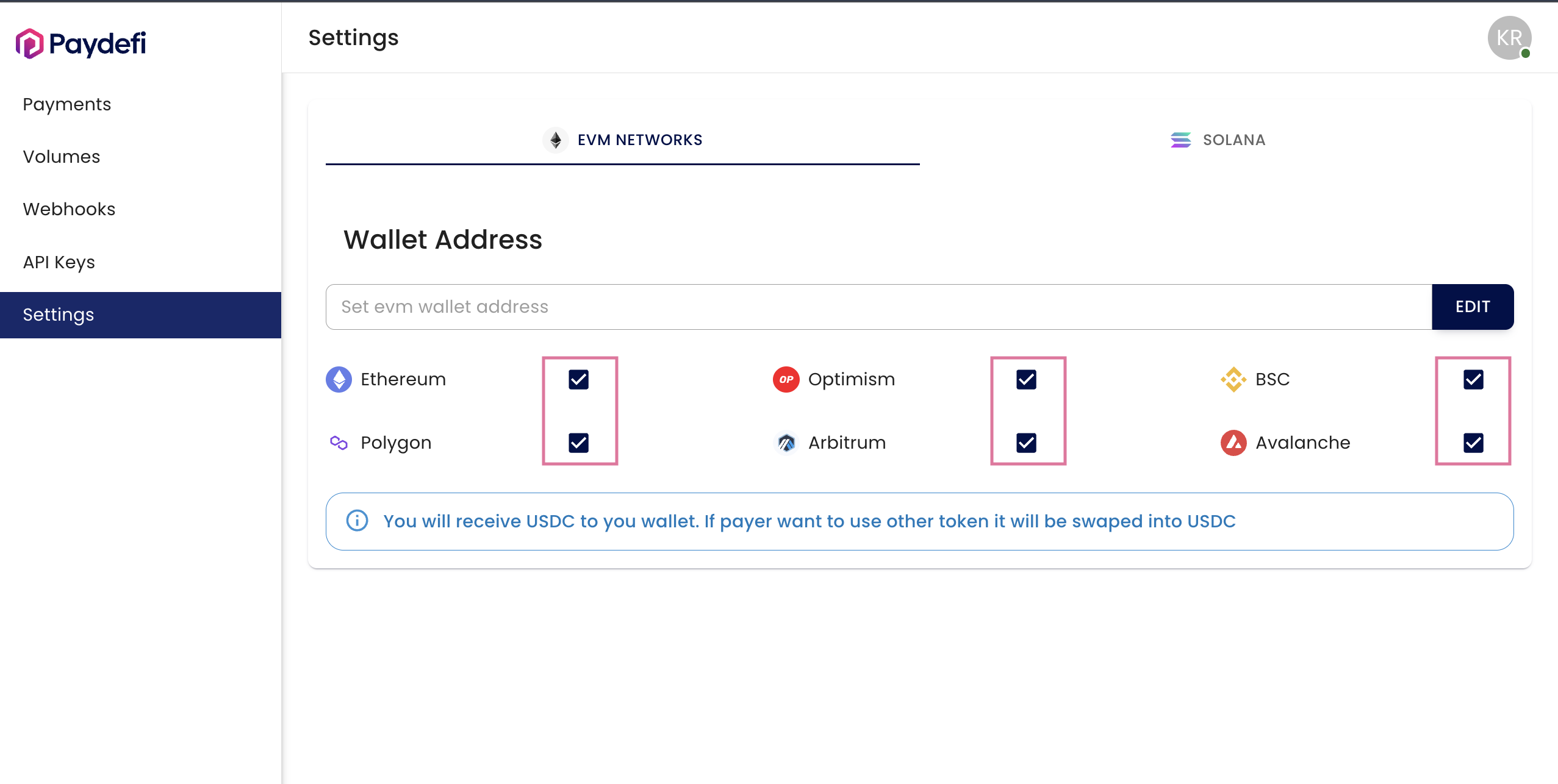Uncheck the BSC checkbox
This screenshot has height=784, width=1558.
pyautogui.click(x=1473, y=379)
